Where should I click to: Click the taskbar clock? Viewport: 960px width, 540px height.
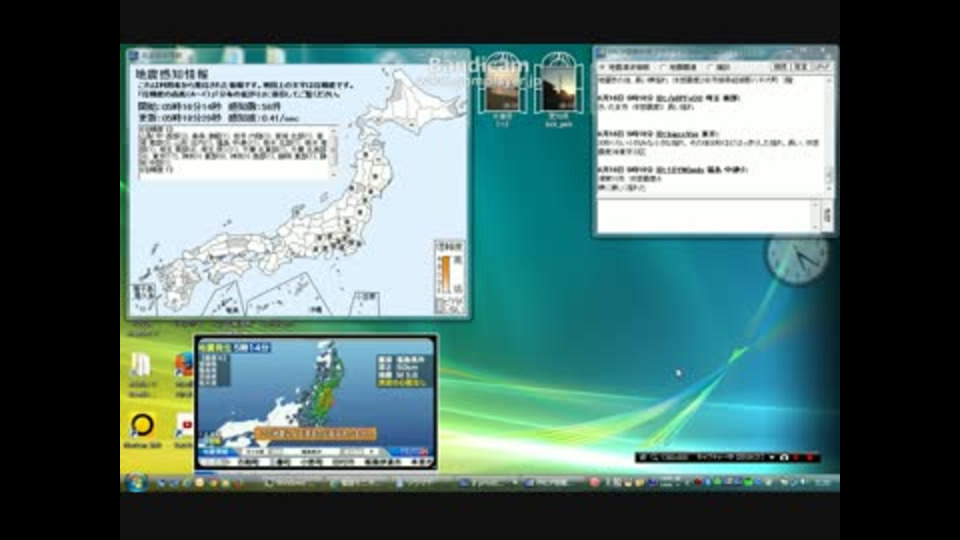(x=822, y=483)
